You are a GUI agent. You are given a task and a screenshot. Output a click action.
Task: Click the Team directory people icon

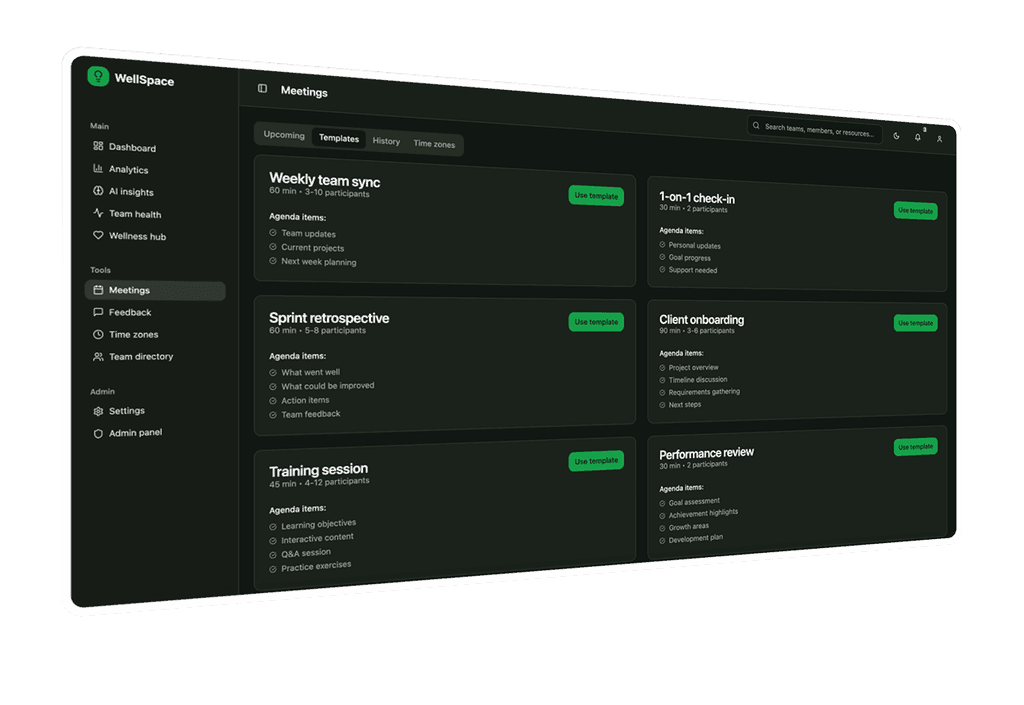pyautogui.click(x=98, y=356)
